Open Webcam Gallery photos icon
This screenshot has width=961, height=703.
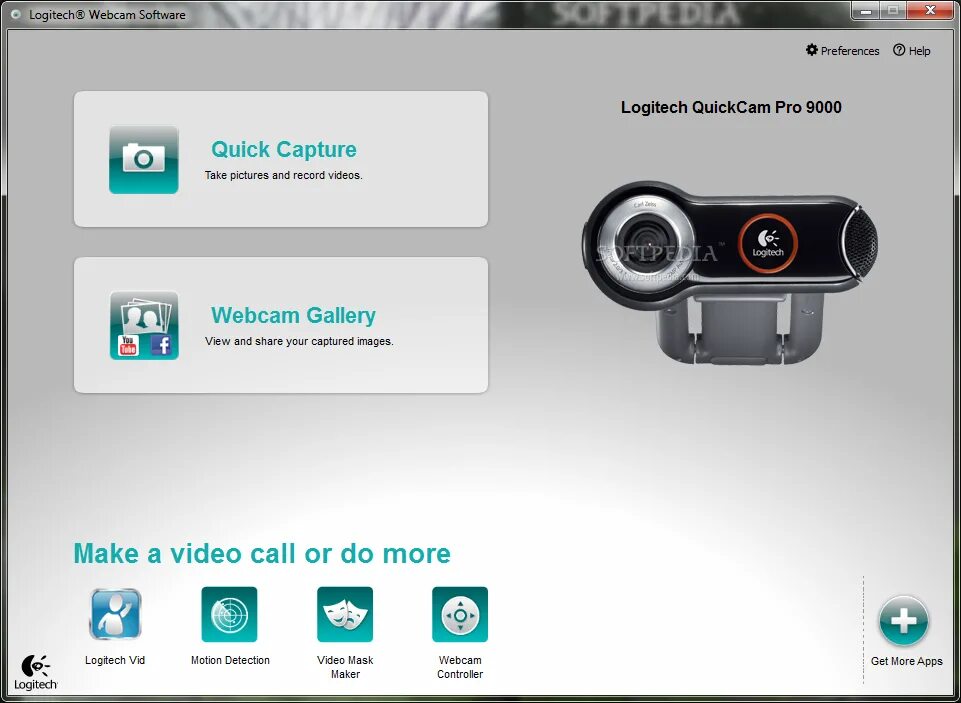(x=144, y=325)
